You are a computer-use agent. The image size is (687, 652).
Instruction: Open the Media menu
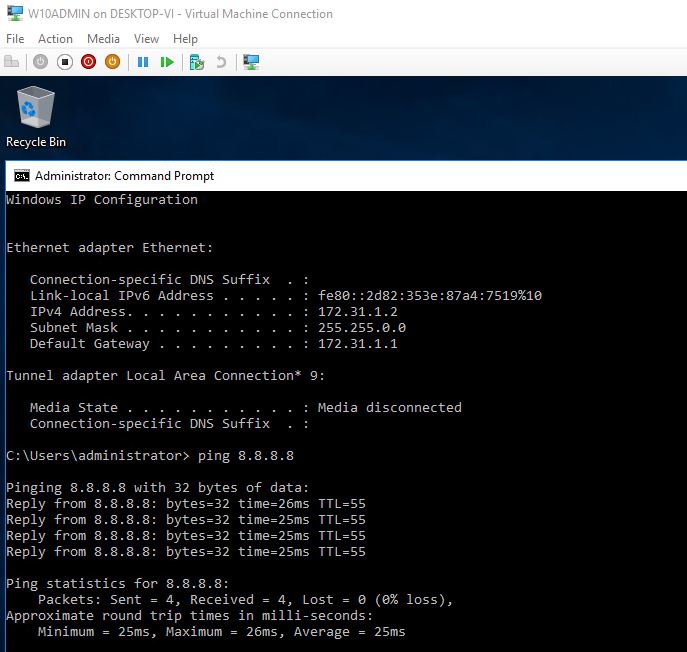(x=103, y=39)
